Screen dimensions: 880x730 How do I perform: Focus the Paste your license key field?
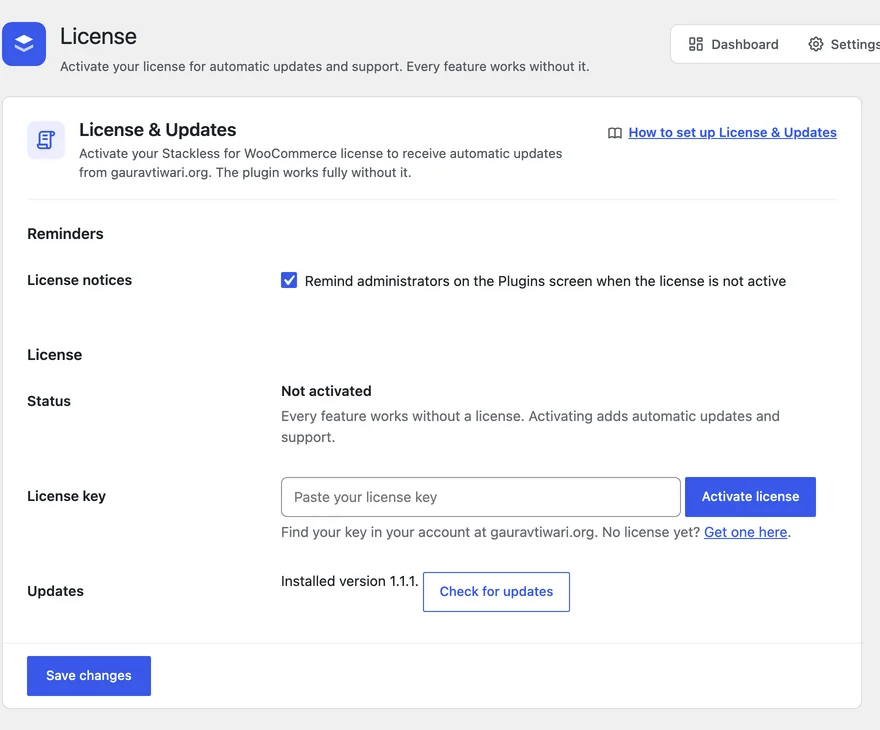[481, 497]
